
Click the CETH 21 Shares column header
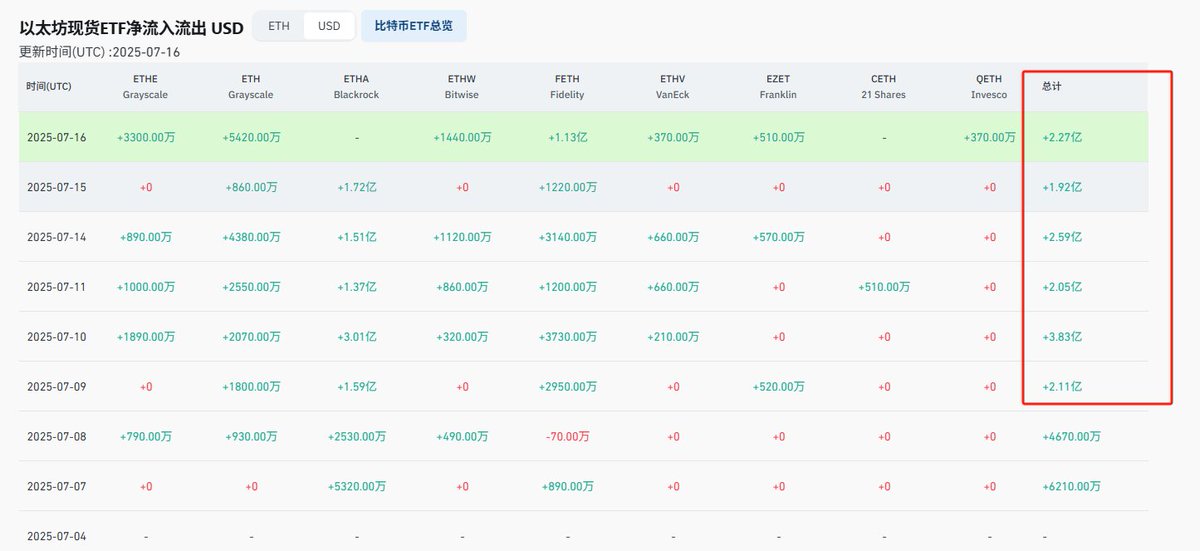[884, 87]
